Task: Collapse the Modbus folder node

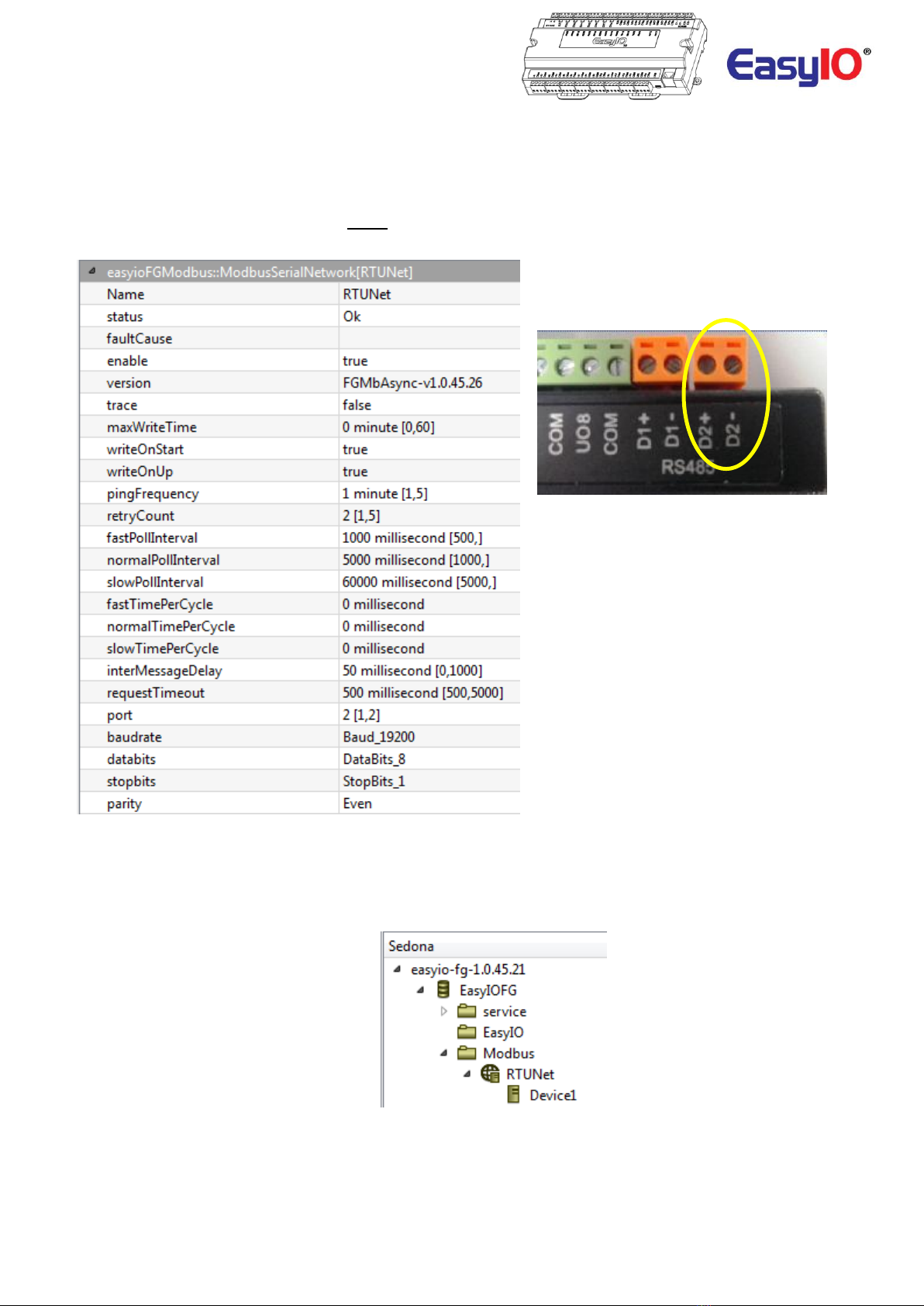Action: [443, 1052]
